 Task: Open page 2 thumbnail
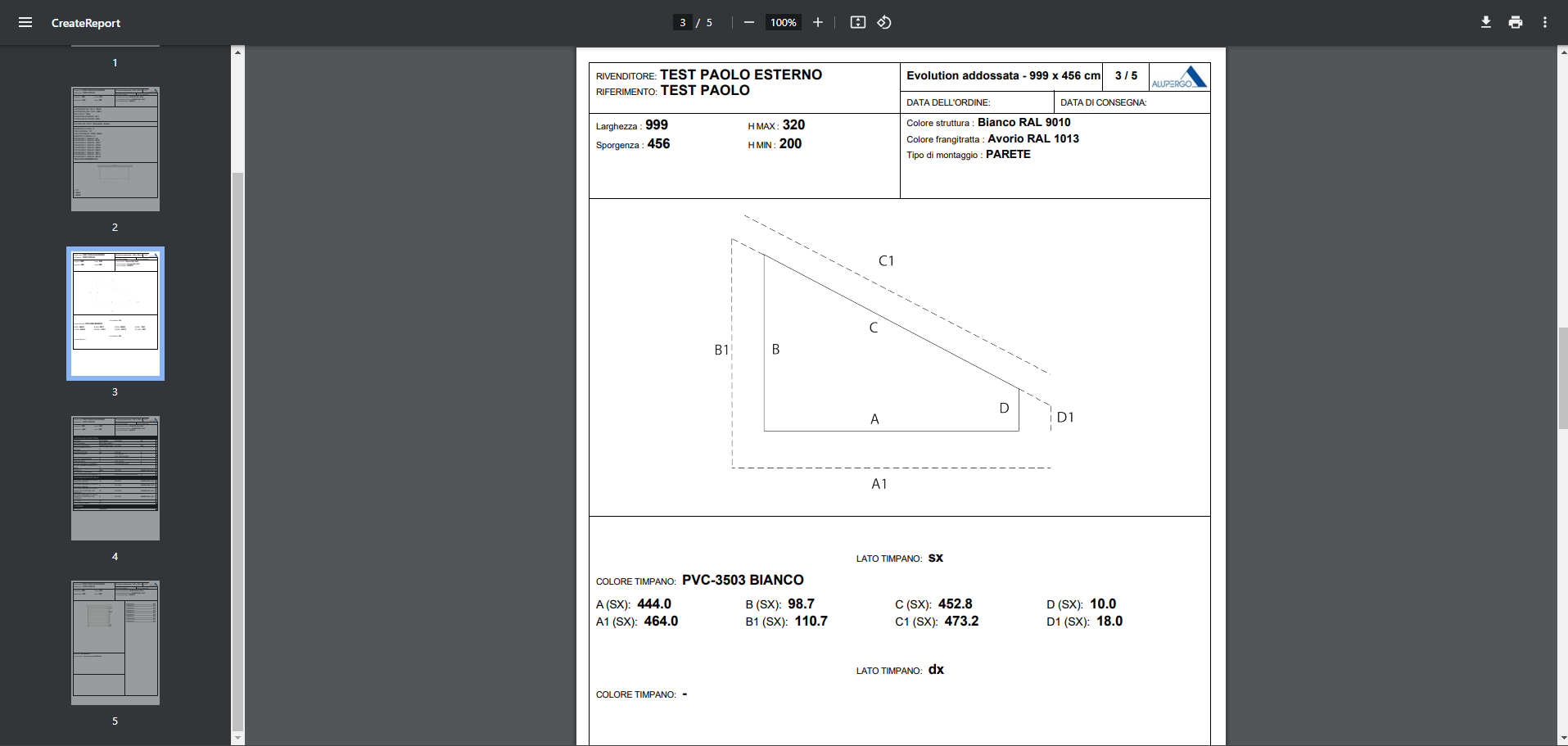tap(115, 149)
